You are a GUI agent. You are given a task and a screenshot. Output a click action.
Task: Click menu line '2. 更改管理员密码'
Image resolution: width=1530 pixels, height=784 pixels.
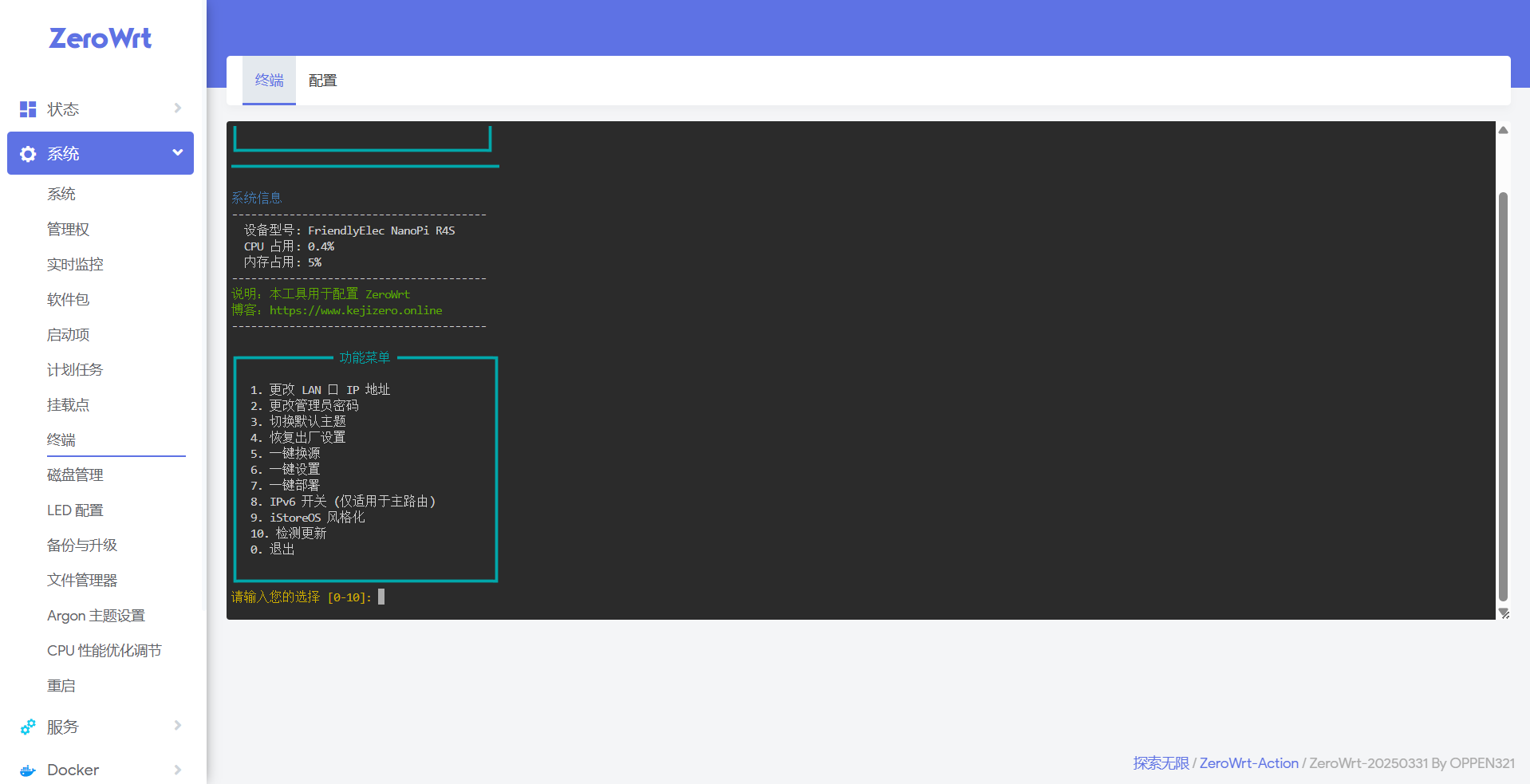point(305,406)
